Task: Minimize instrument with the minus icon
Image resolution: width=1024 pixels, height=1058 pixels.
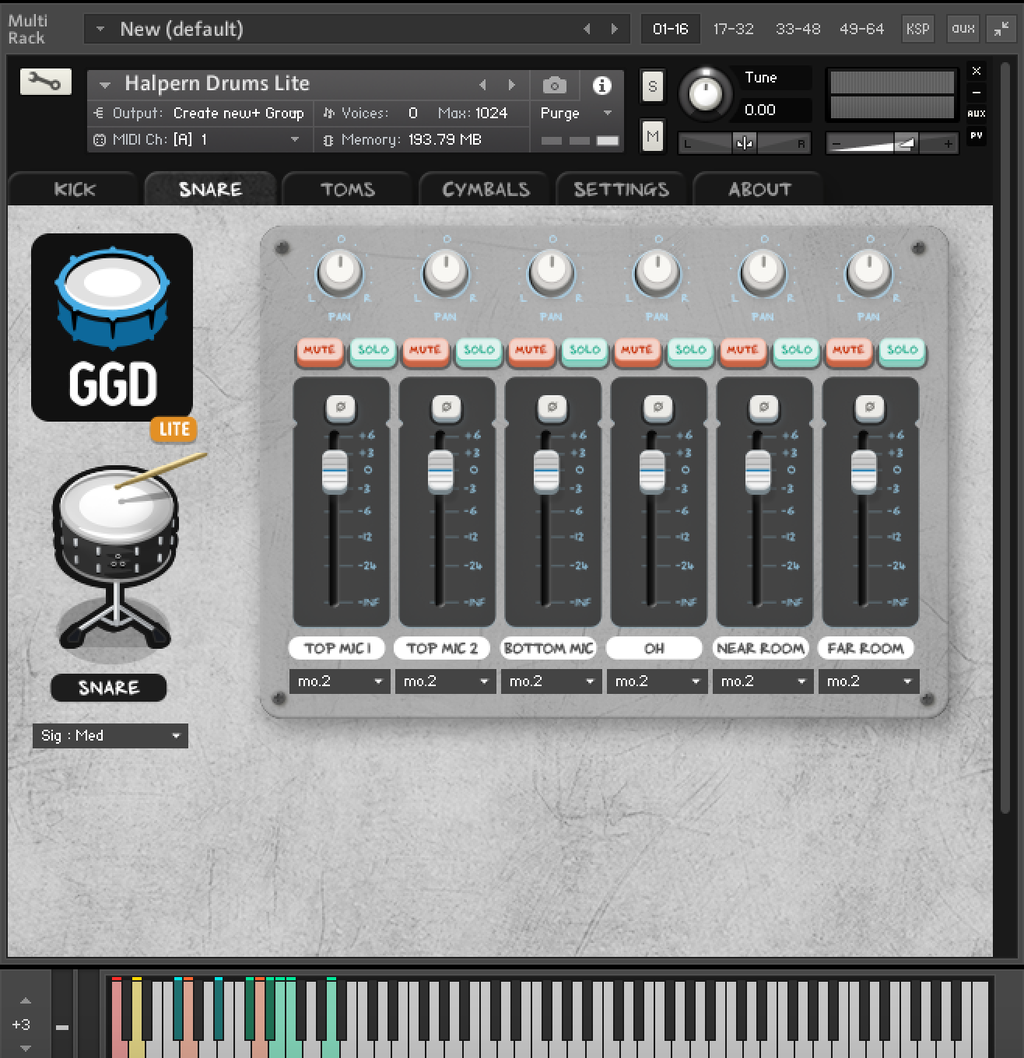Action: [976, 92]
